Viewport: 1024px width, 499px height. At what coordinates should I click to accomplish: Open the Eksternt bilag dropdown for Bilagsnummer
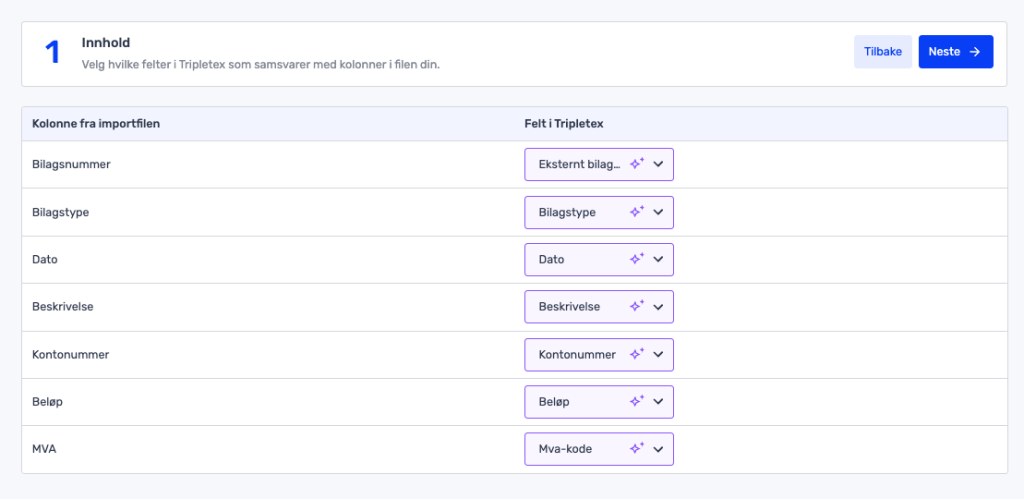tap(599, 165)
